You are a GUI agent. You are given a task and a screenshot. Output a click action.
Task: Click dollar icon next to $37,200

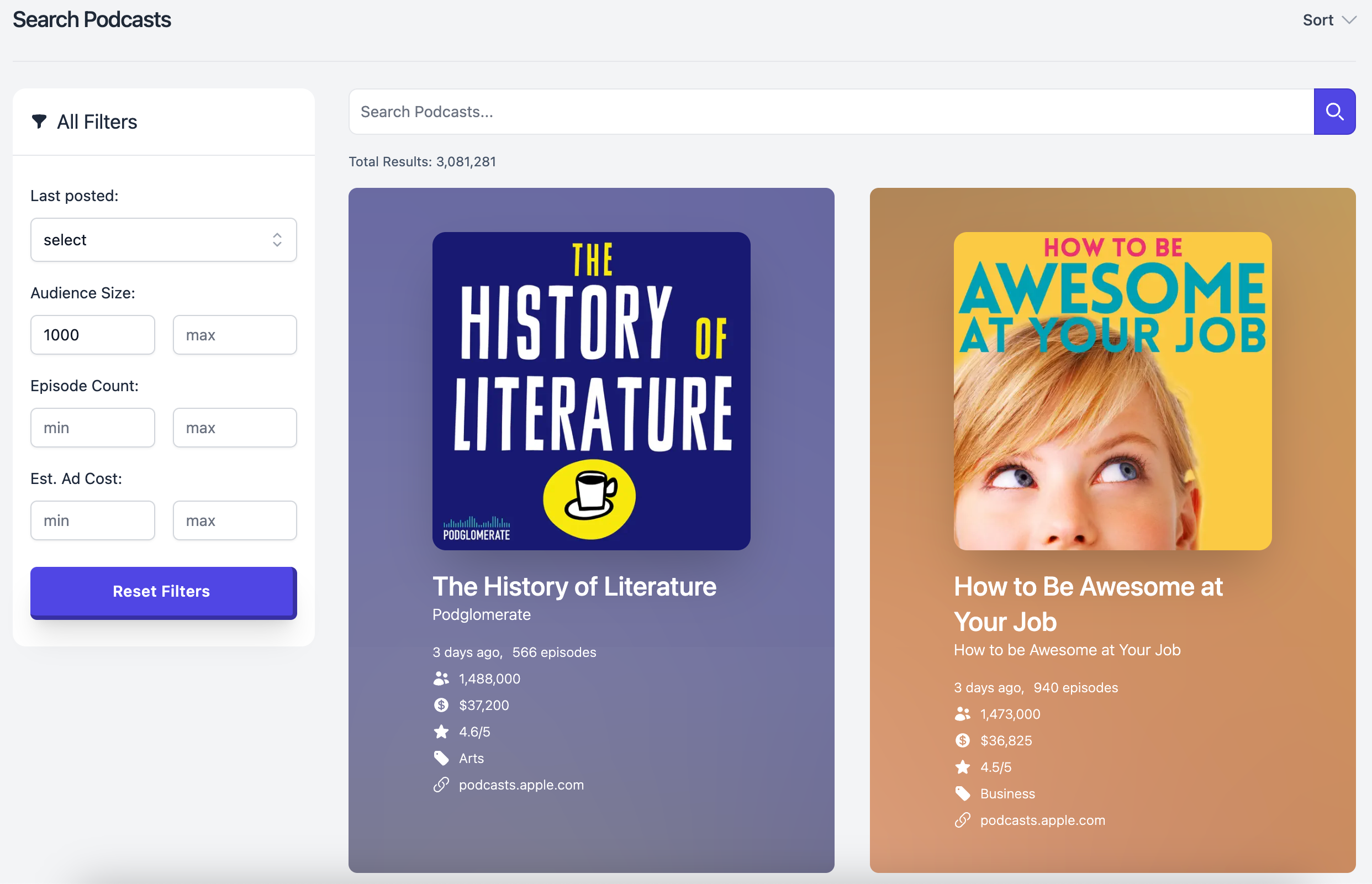click(x=441, y=705)
